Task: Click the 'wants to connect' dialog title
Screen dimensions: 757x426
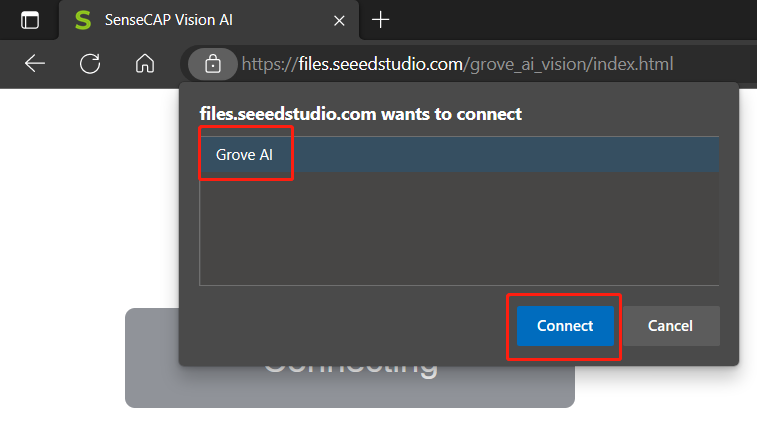Action: [x=361, y=114]
